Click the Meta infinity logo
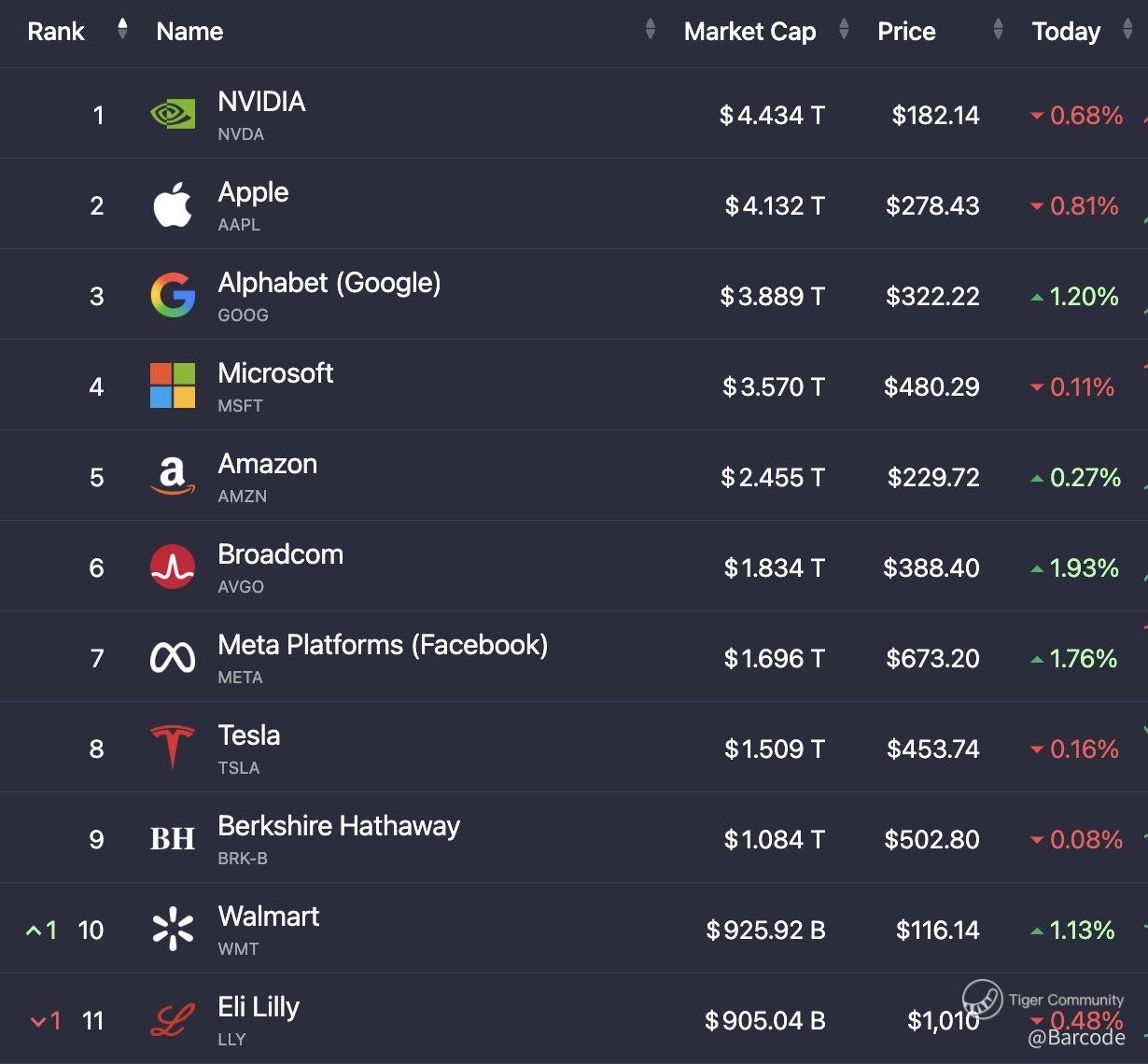 pos(173,658)
